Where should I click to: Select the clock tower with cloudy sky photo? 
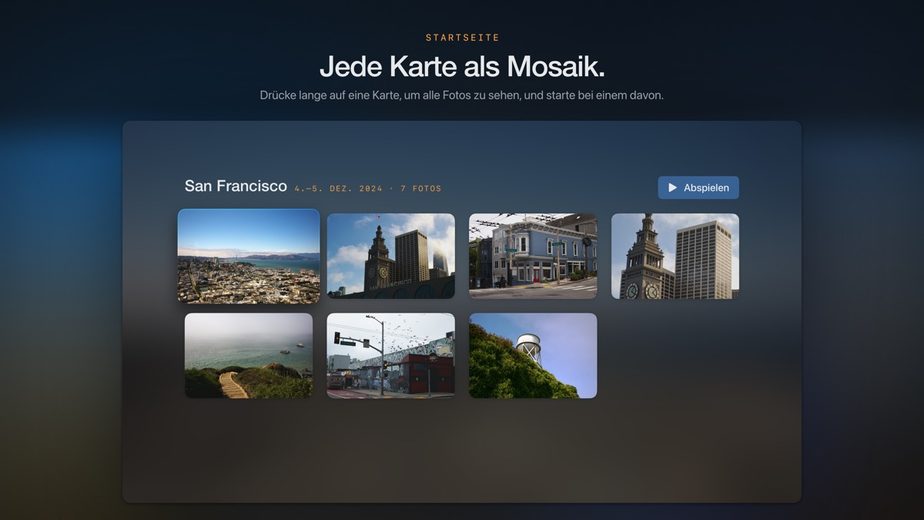391,256
